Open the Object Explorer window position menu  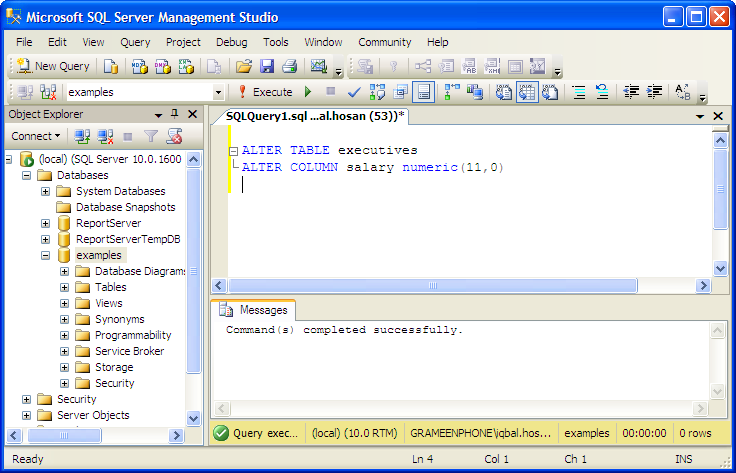[158, 115]
